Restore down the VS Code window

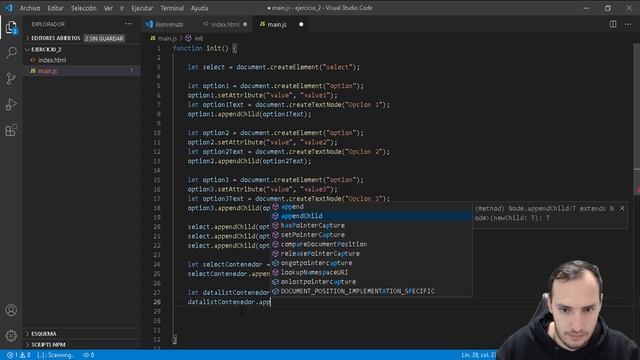pyautogui.click(x=608, y=8)
